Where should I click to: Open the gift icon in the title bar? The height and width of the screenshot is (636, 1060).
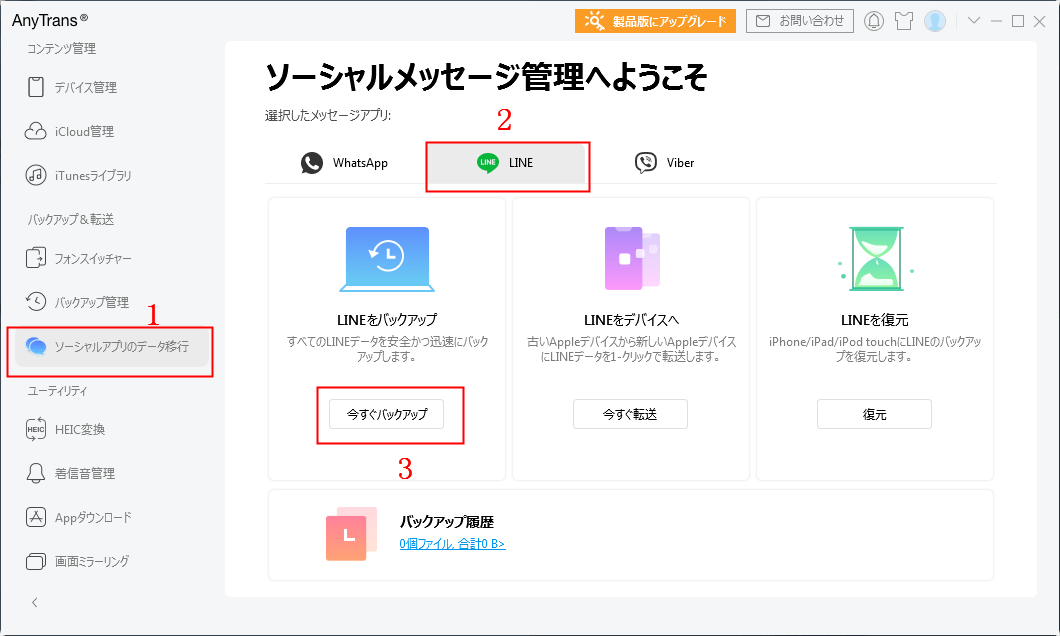coord(904,20)
